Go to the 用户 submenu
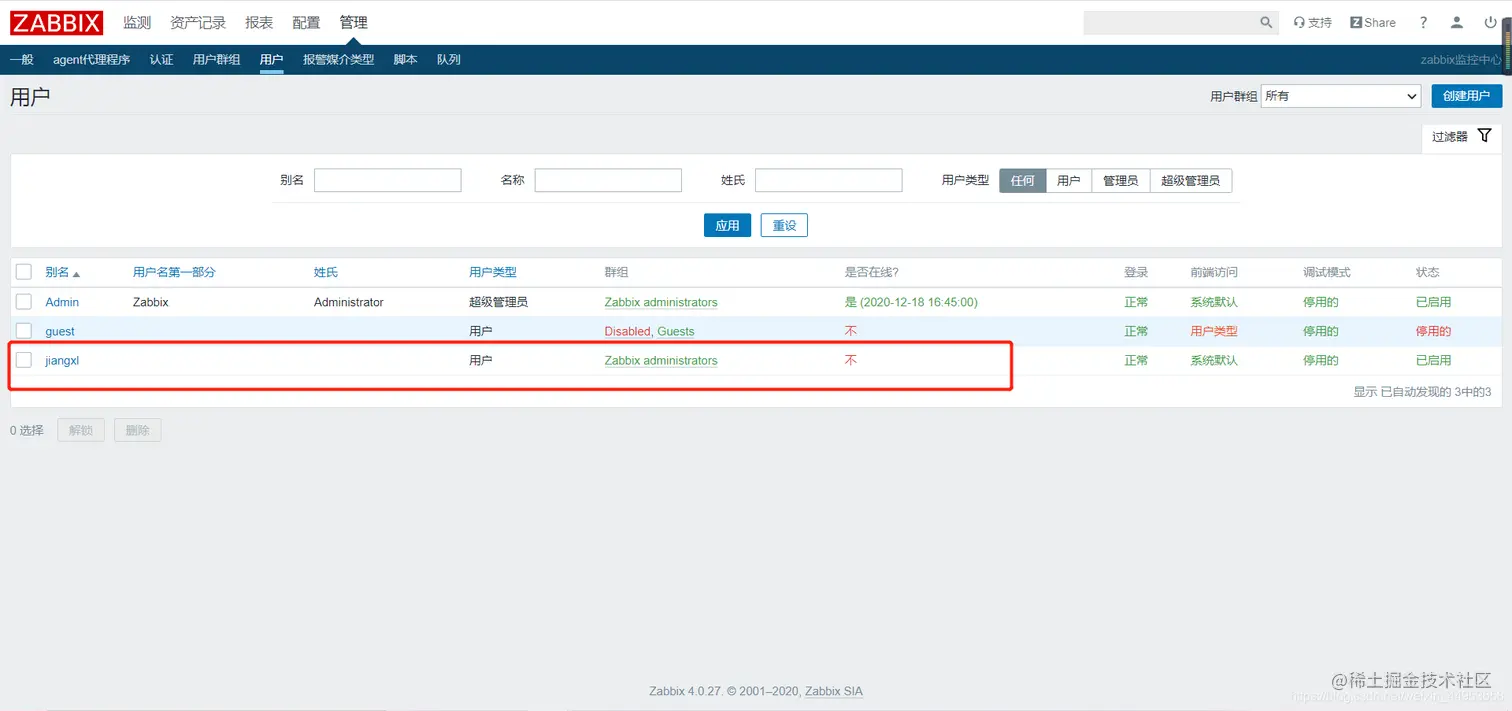1512x711 pixels. pos(271,60)
